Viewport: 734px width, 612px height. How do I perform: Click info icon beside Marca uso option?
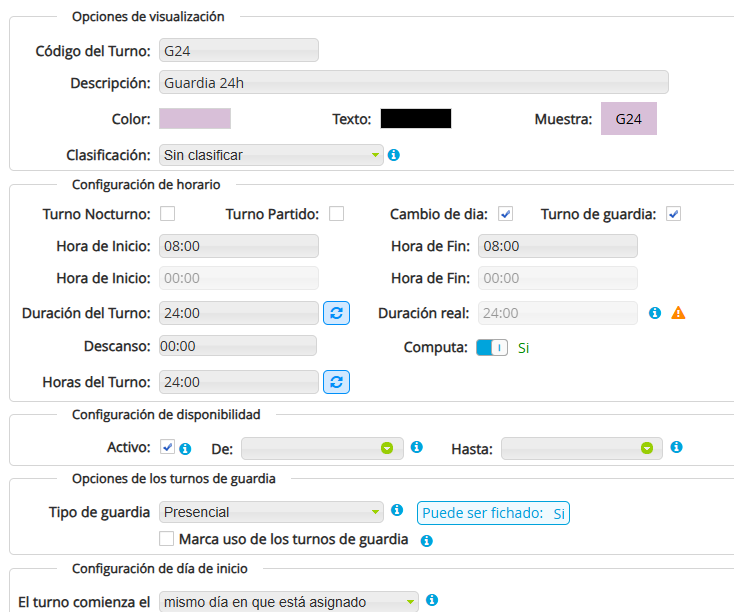click(426, 541)
